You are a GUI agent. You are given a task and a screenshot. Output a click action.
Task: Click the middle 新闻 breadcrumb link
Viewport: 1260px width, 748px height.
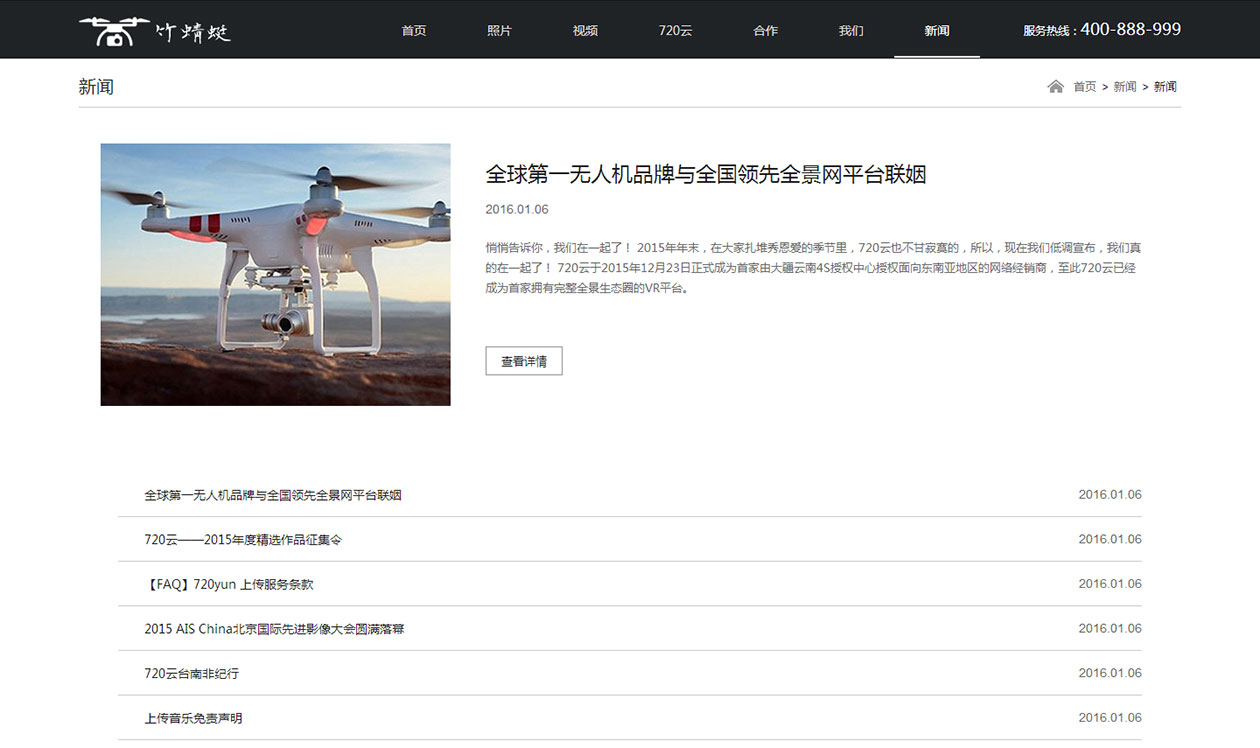coord(1125,87)
